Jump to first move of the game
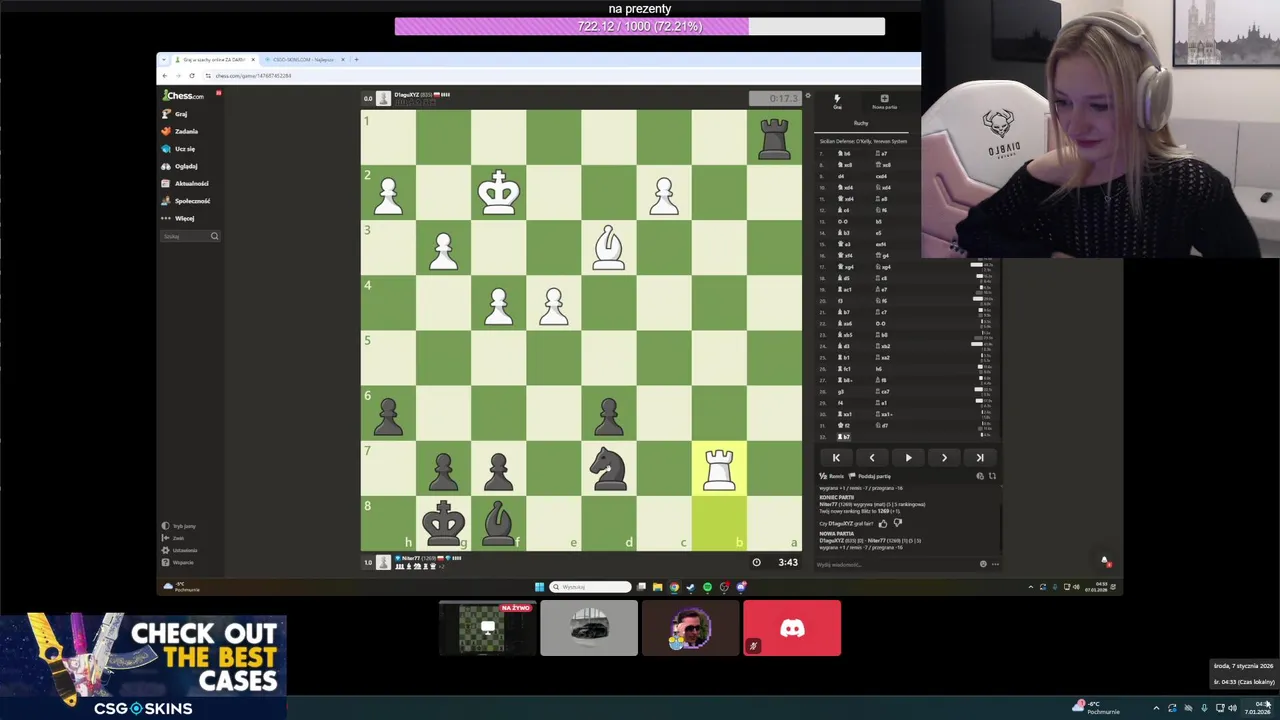Screen dimensions: 1280x720 tap(836, 457)
